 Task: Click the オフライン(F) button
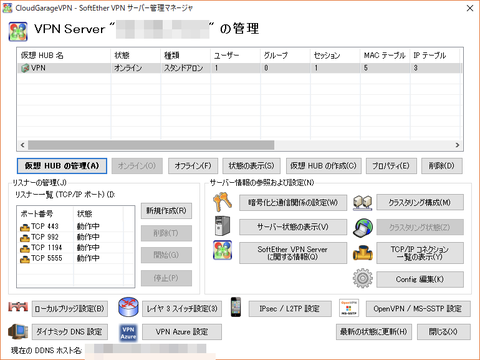coord(193,166)
